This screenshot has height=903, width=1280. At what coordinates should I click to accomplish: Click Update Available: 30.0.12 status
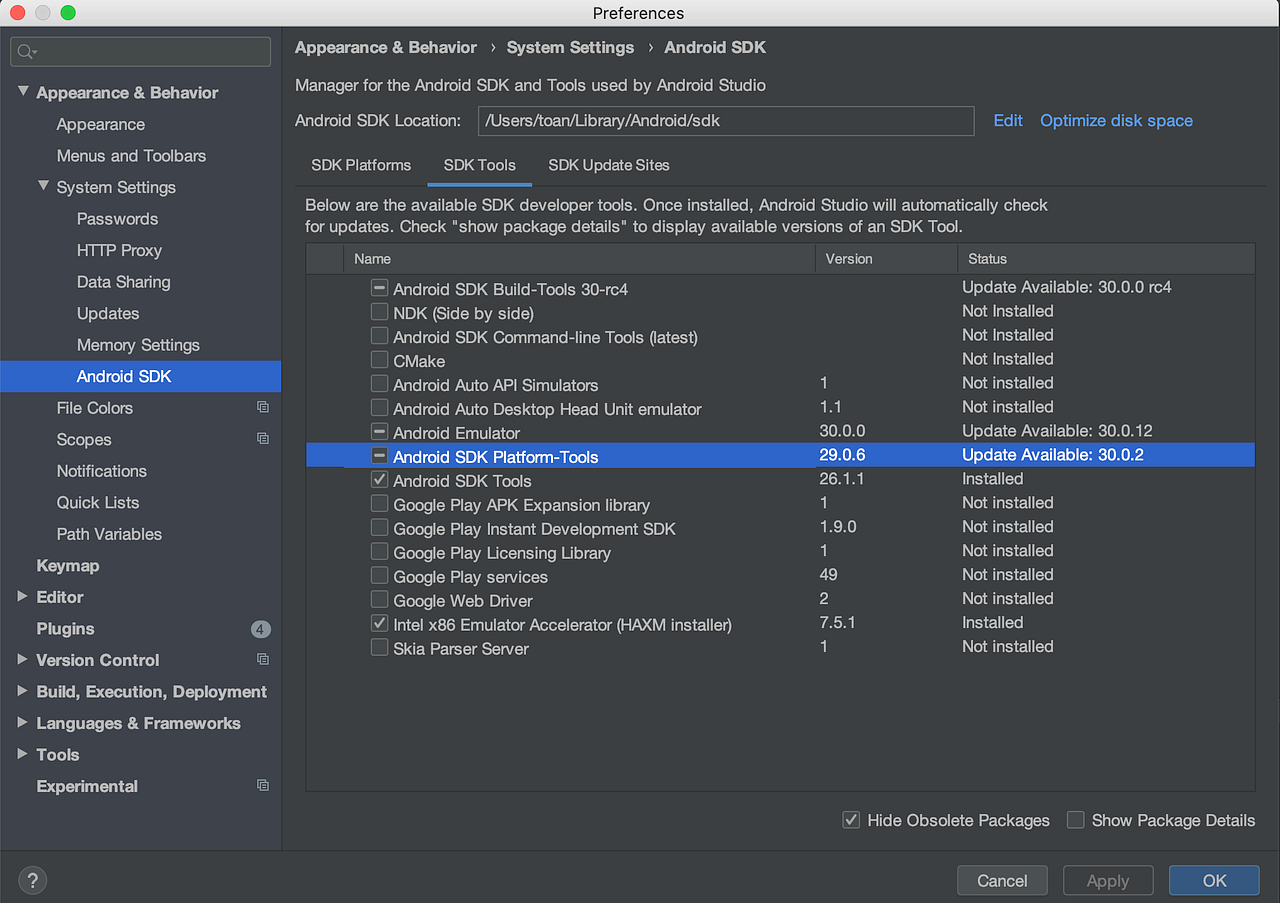coord(1057,431)
